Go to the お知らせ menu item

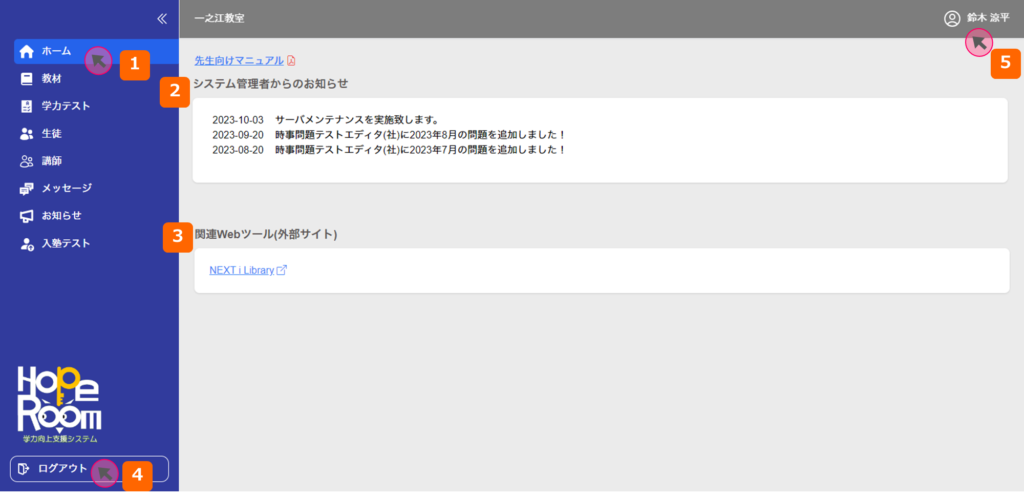click(61, 216)
